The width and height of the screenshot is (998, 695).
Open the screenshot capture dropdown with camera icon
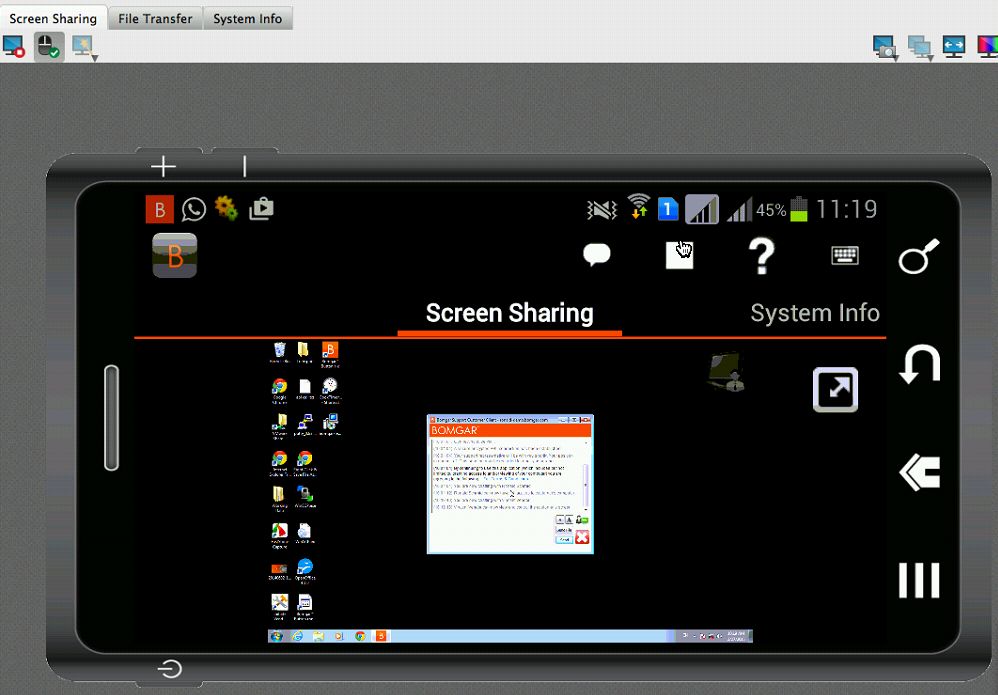[x=884, y=47]
